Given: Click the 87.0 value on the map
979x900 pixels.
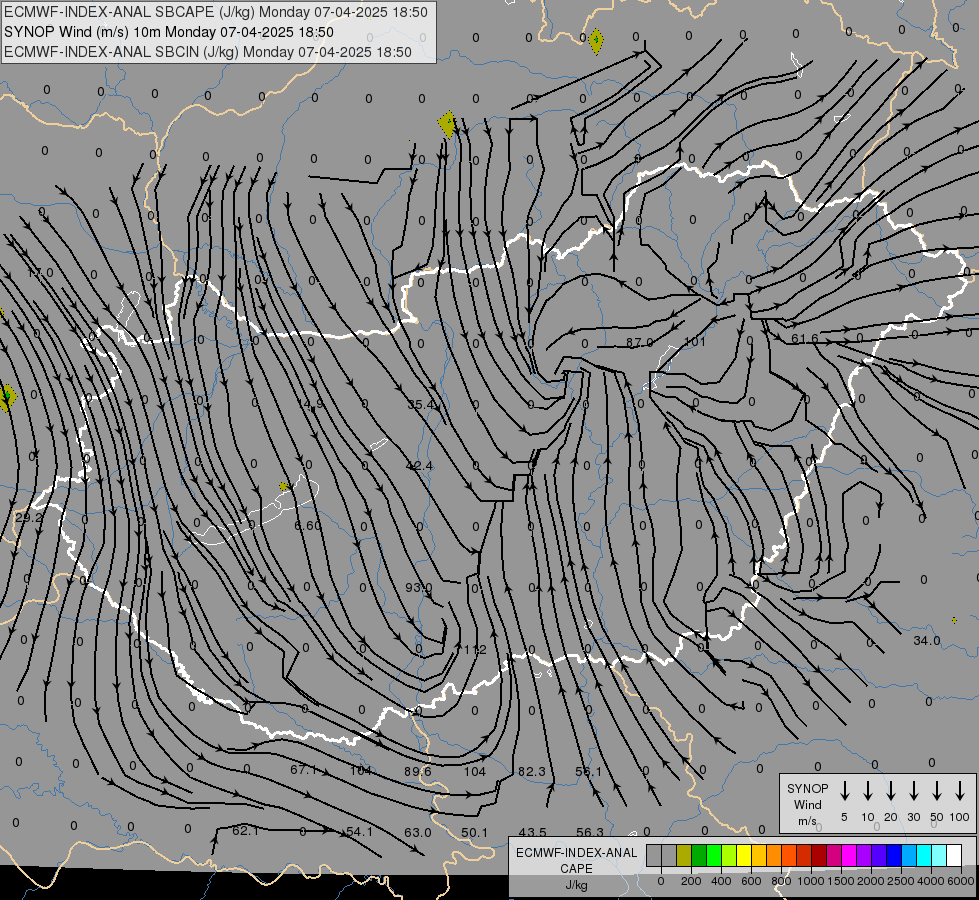Looking at the screenshot, I should [x=639, y=343].
